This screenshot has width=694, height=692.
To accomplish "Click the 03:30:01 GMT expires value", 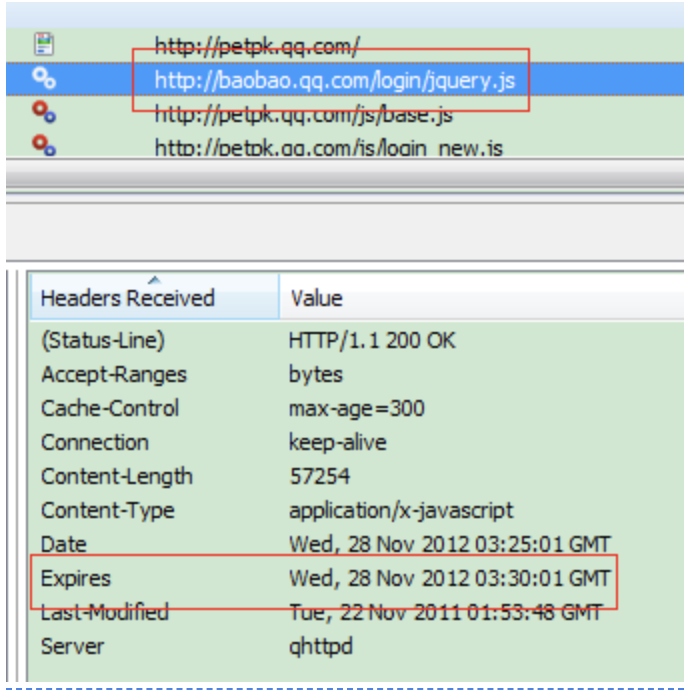I will click(x=450, y=579).
